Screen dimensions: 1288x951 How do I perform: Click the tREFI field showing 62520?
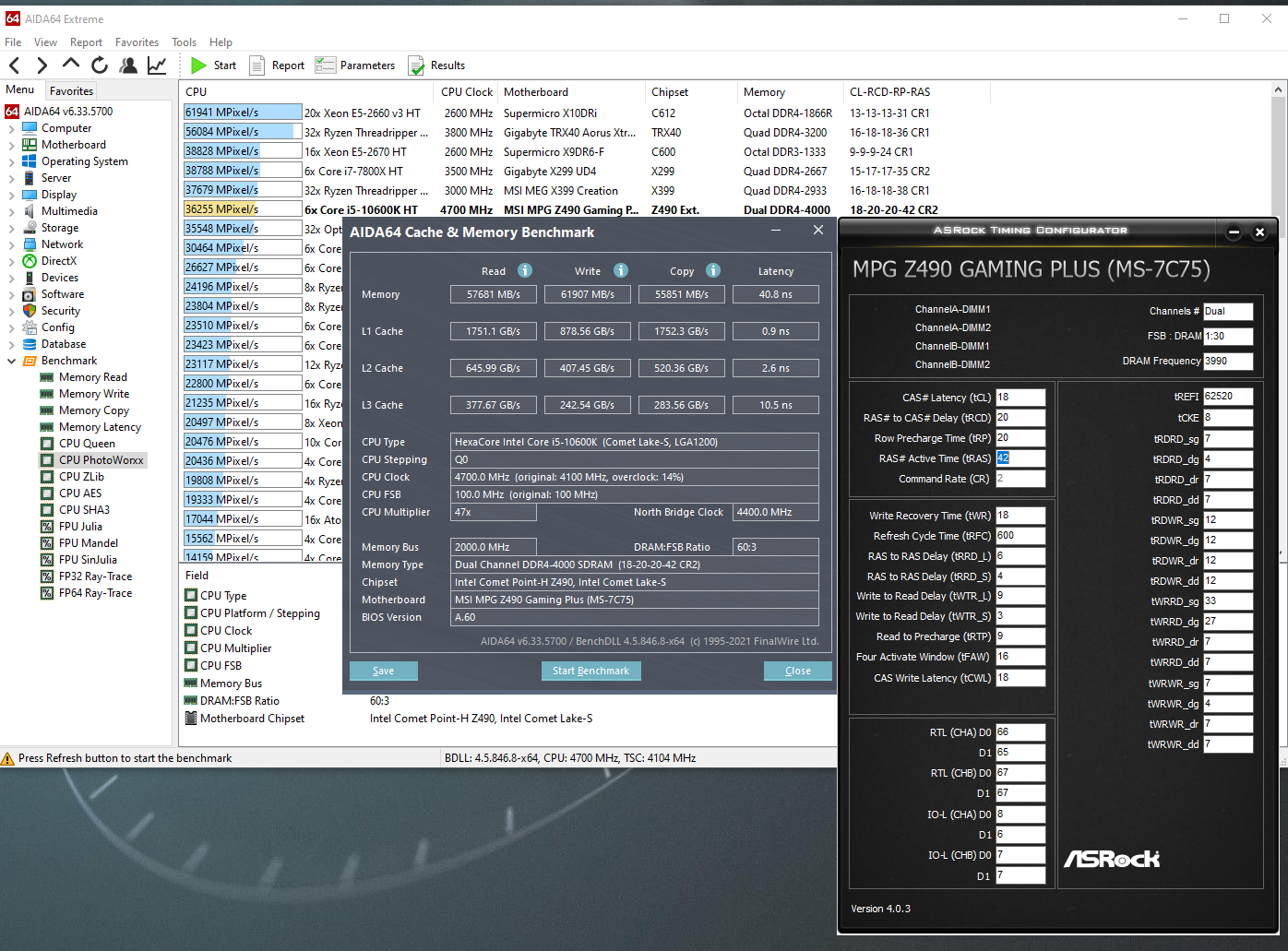[1228, 397]
